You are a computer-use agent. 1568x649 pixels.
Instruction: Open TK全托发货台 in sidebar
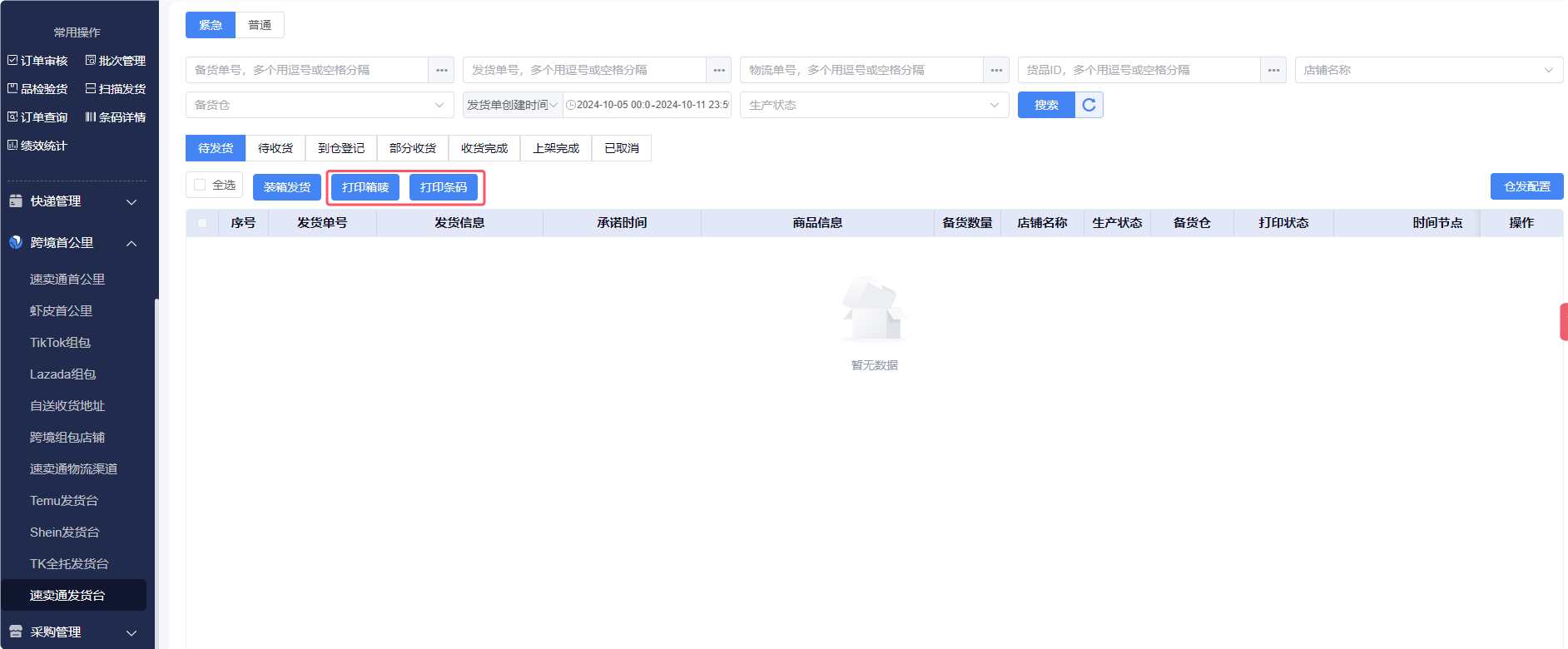69,564
